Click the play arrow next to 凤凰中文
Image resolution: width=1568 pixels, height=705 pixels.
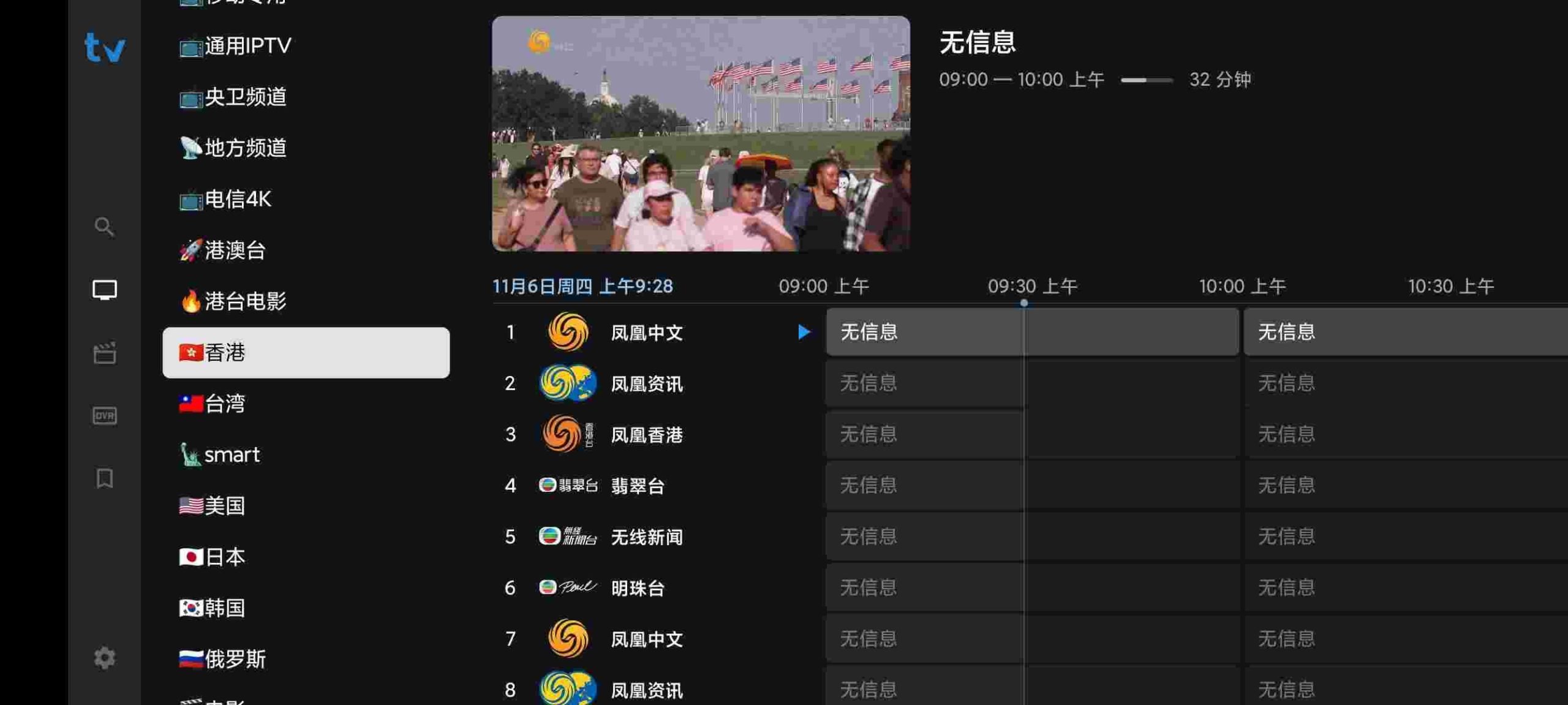[804, 332]
